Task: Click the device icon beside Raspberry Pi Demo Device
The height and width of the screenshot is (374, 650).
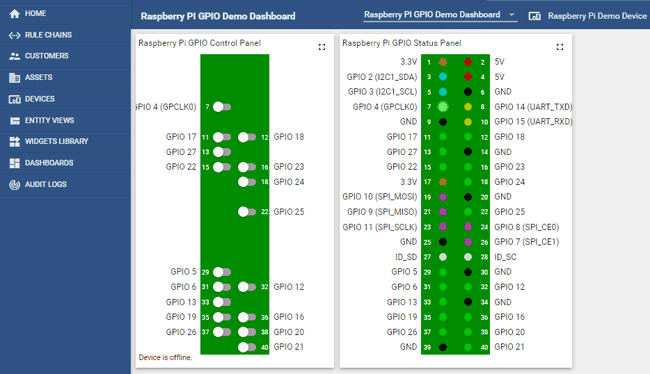Action: click(534, 16)
